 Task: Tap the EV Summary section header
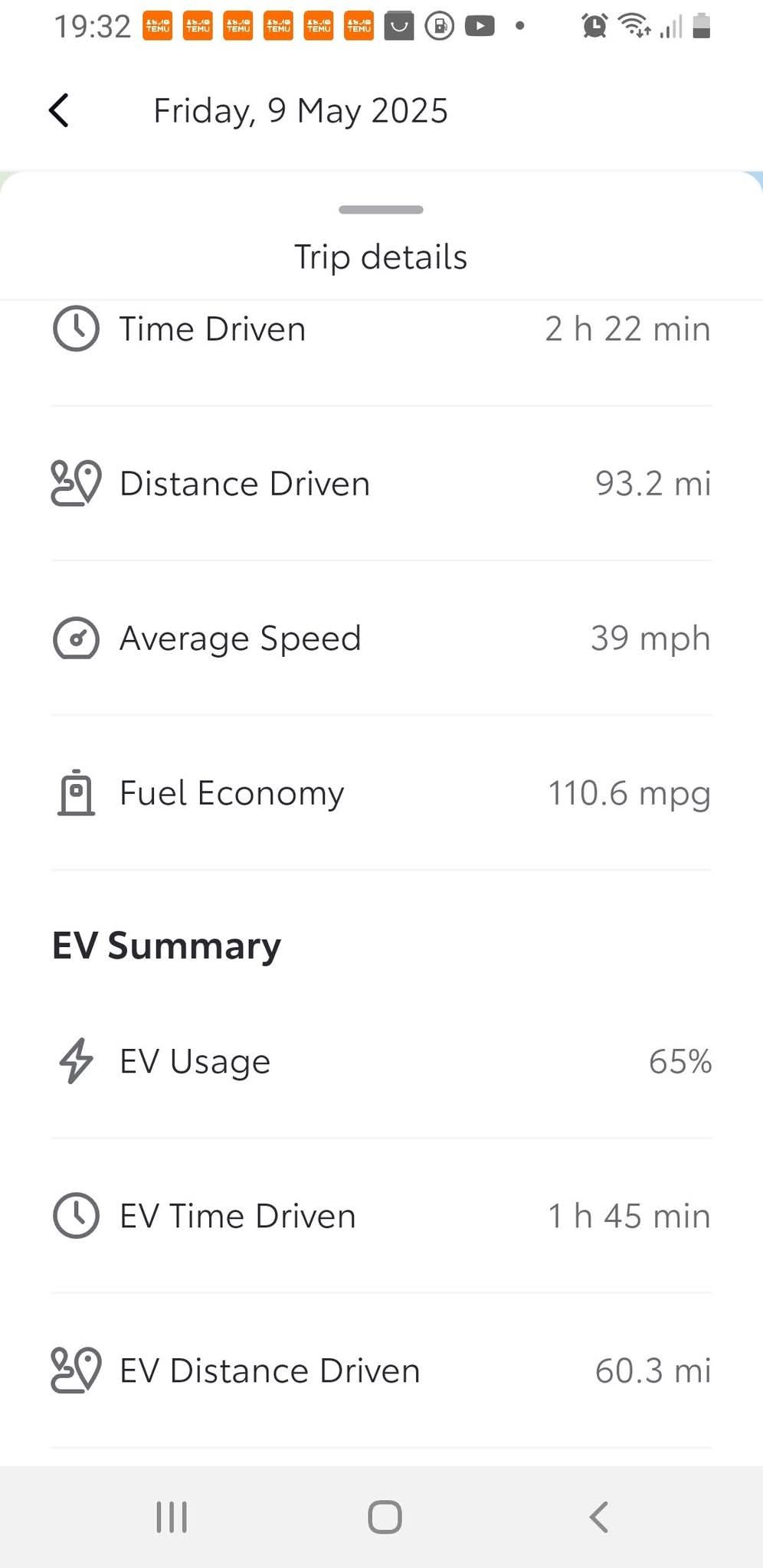point(166,946)
